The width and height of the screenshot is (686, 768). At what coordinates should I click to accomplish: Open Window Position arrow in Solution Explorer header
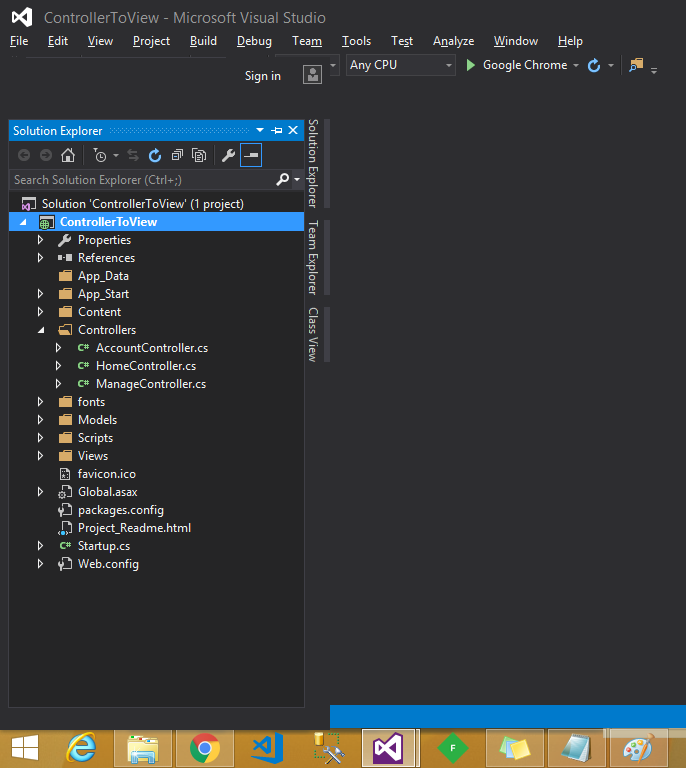260,130
